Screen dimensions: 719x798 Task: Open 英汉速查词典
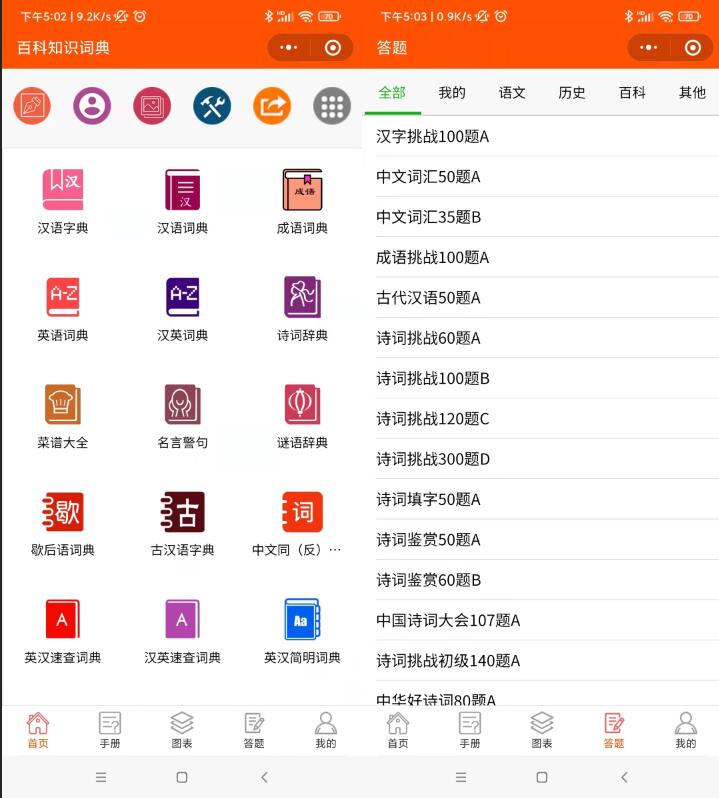coord(63,632)
